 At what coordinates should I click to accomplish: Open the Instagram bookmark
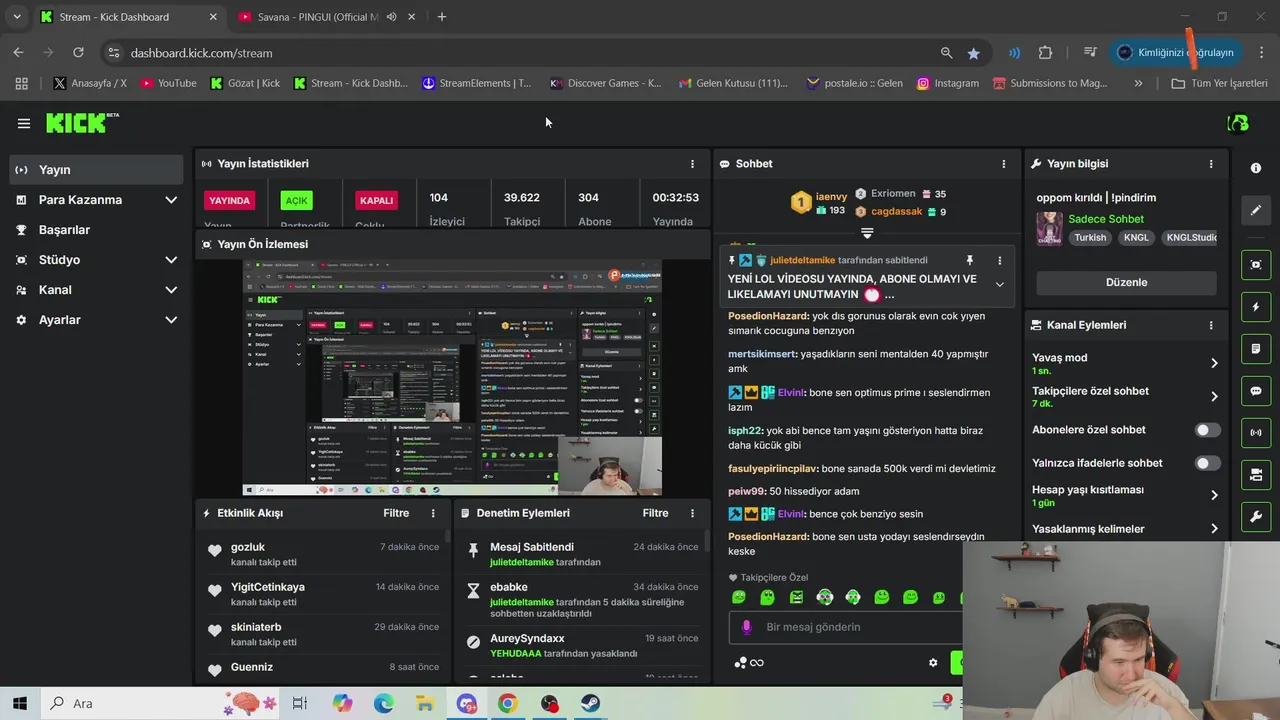tap(948, 83)
